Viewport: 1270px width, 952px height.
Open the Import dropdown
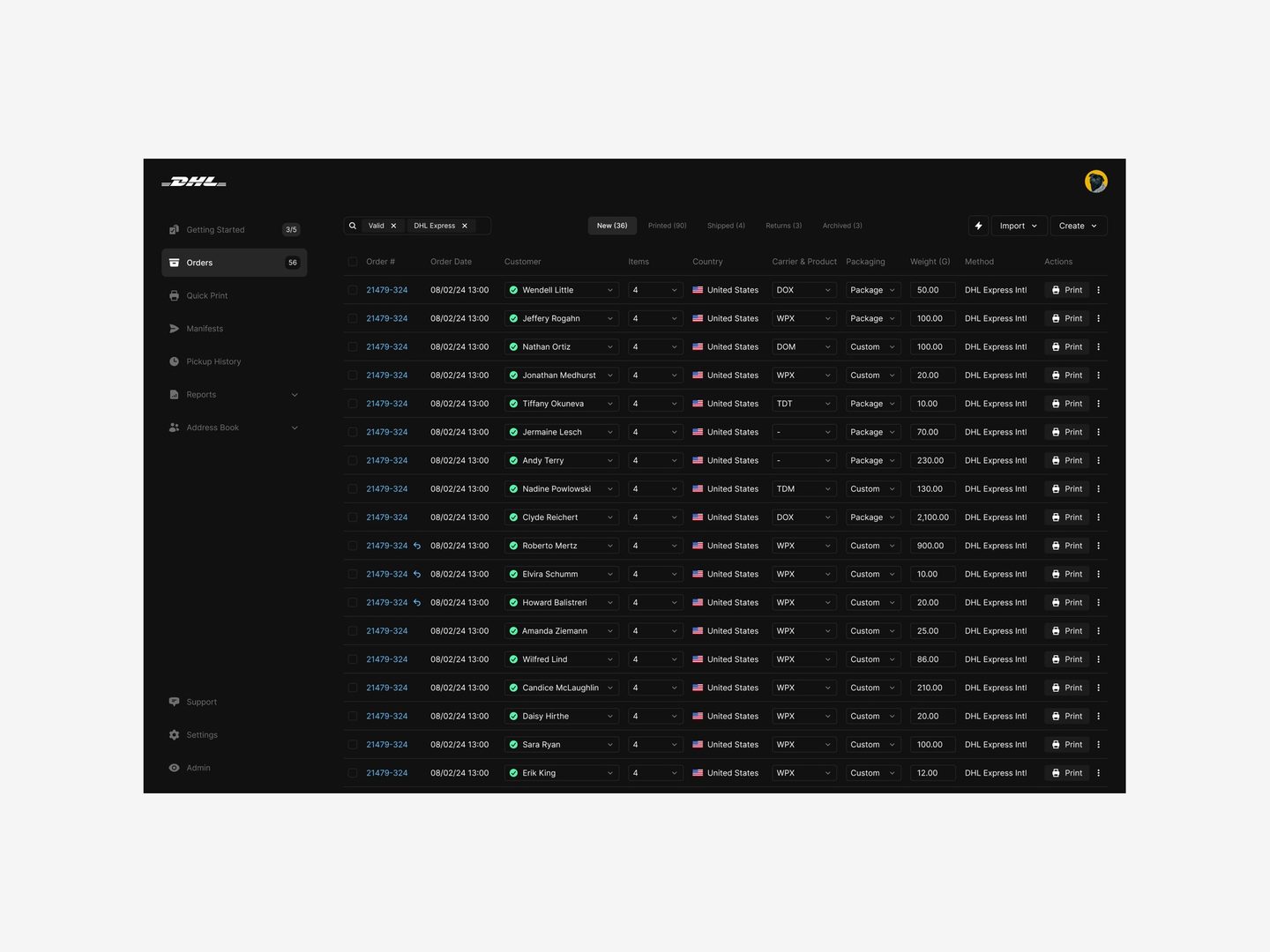(1019, 226)
